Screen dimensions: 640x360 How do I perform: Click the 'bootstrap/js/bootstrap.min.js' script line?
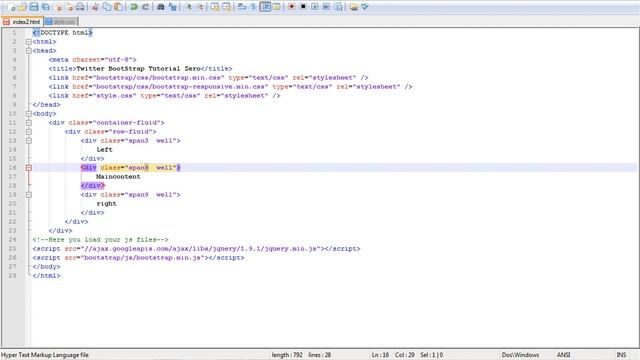click(x=138, y=258)
